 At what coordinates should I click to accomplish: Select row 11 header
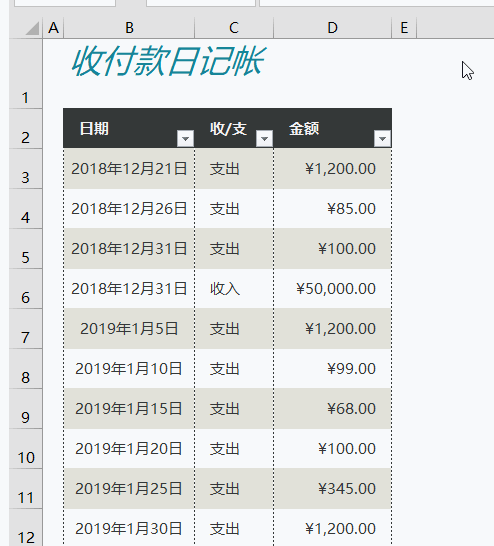click(25, 489)
